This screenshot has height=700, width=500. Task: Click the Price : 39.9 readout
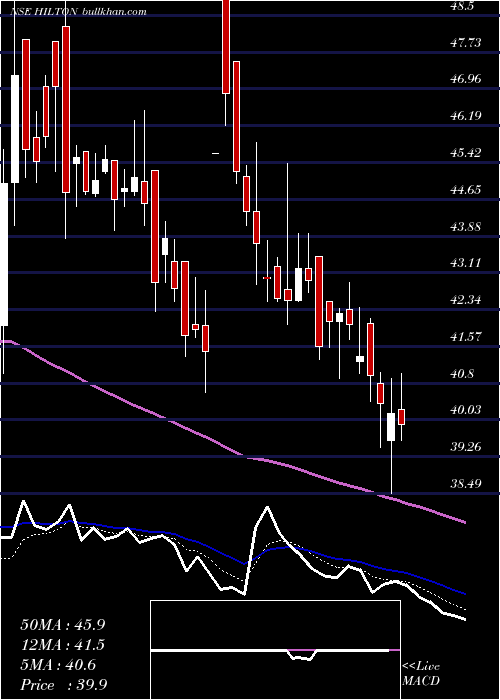63,685
